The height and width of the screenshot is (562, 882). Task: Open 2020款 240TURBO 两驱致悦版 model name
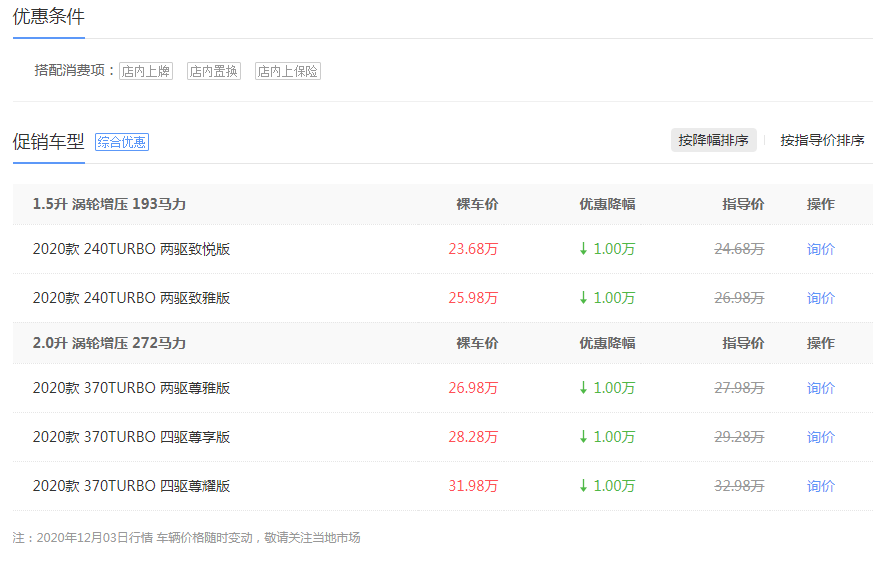(x=131, y=249)
